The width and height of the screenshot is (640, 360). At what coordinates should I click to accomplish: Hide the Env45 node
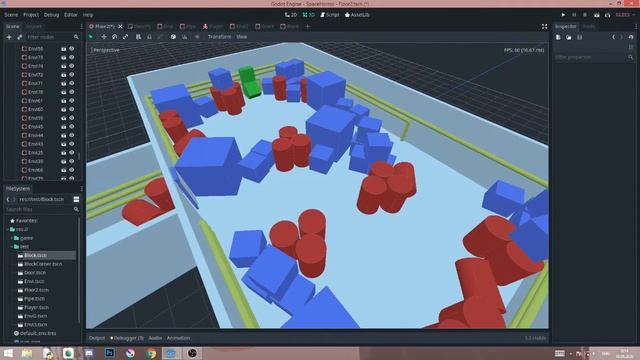click(x=72, y=127)
